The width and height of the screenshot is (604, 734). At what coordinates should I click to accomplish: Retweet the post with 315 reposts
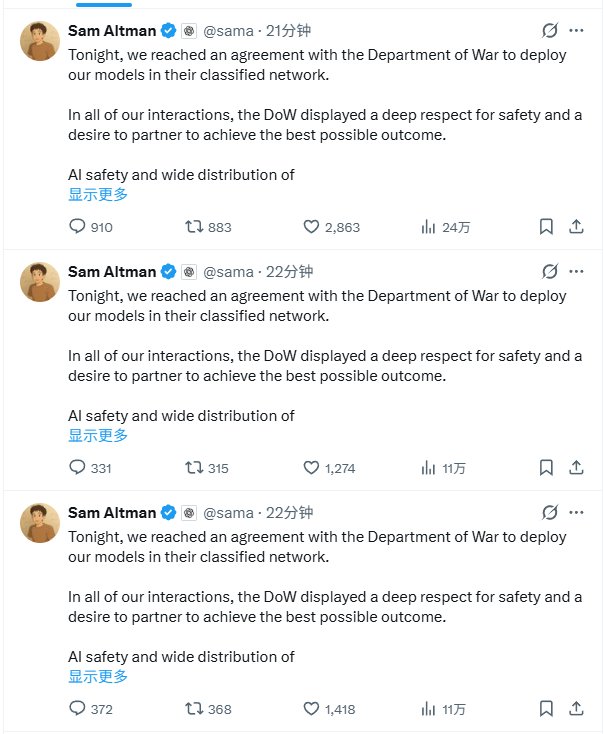point(195,468)
